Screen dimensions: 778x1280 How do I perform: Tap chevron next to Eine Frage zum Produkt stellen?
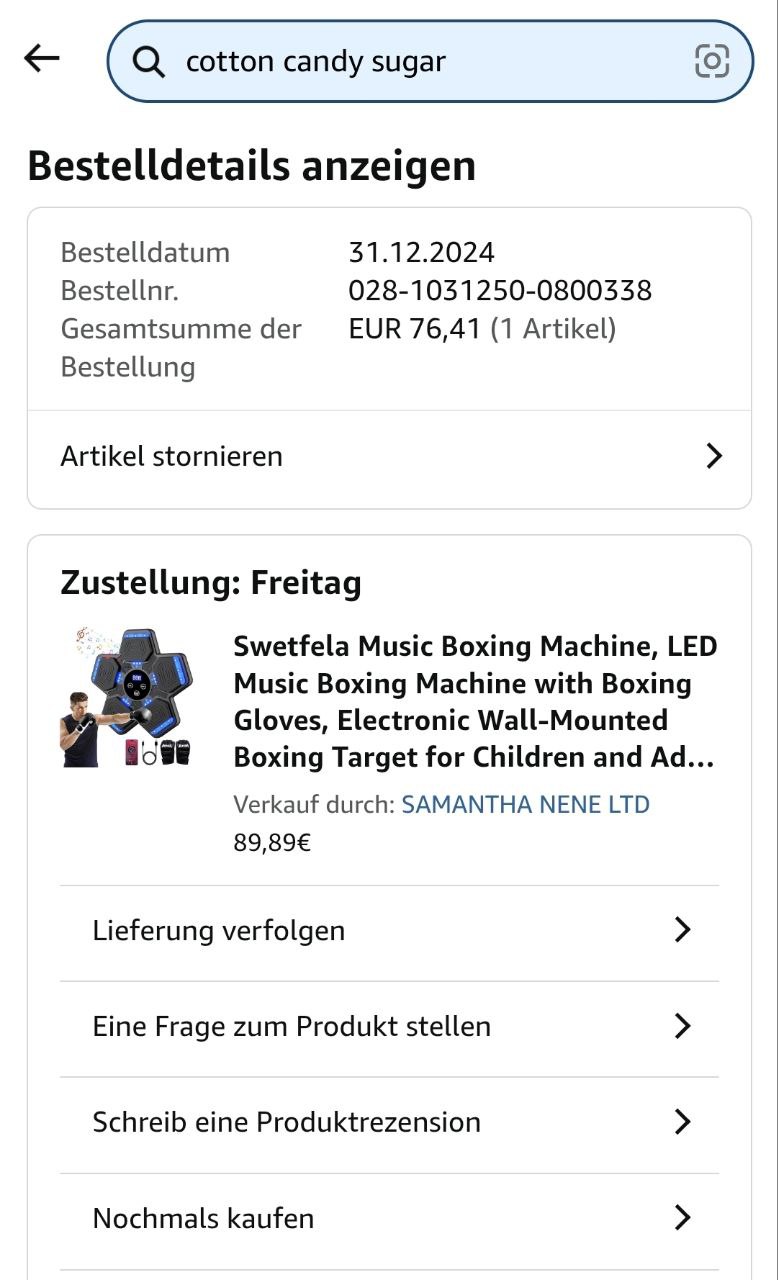click(682, 1026)
